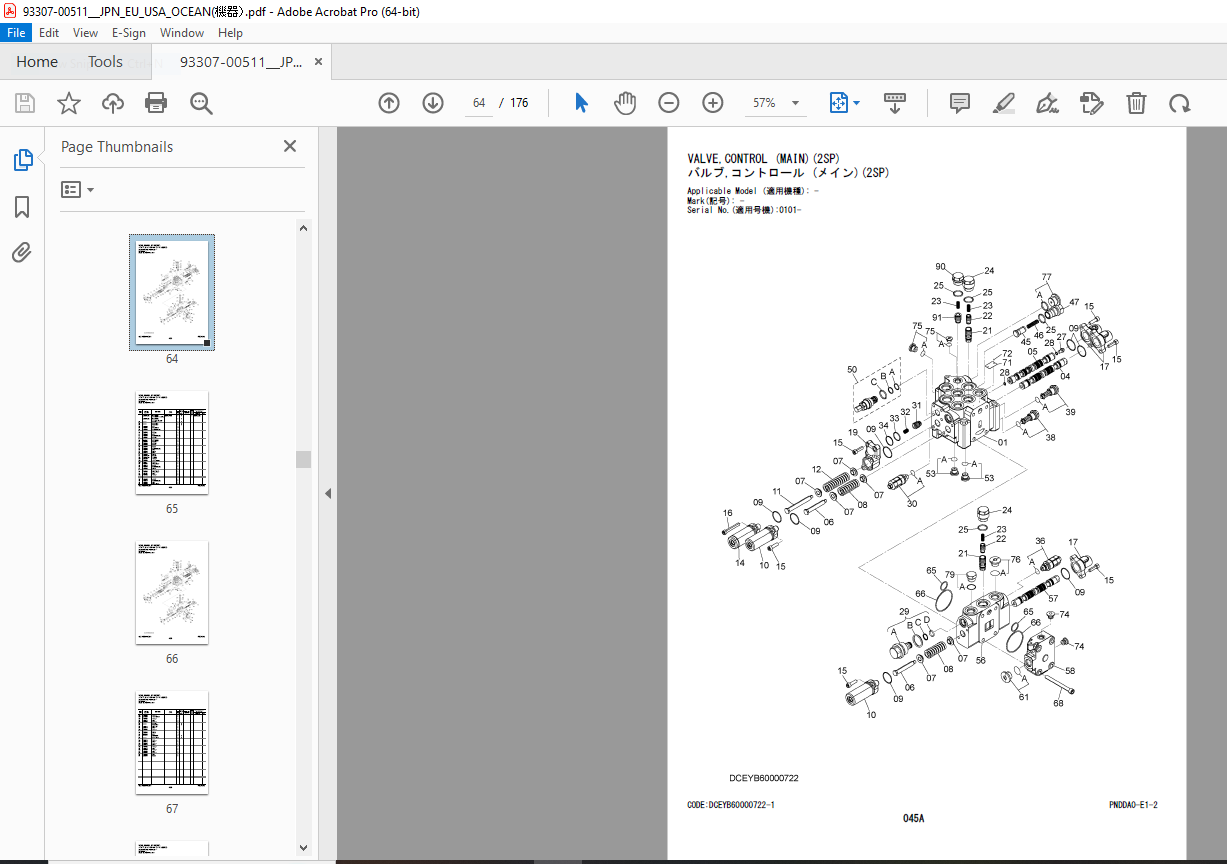The height and width of the screenshot is (864, 1227).
Task: Activate the Selection arrow tool
Action: tap(581, 103)
